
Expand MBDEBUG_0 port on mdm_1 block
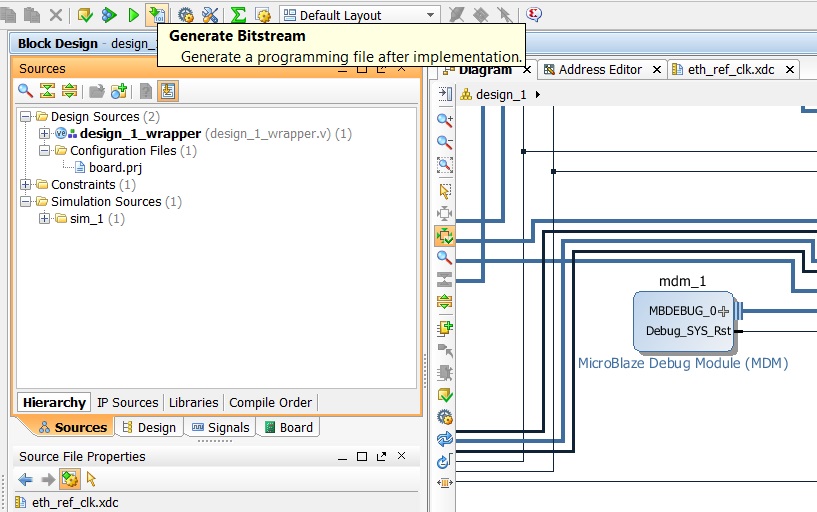point(723,311)
